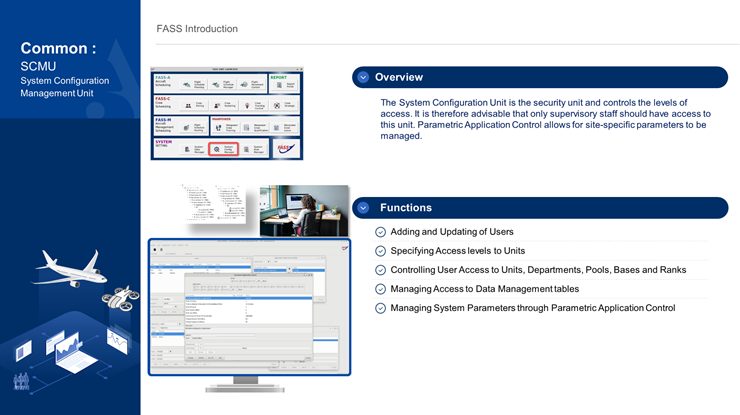Toggle checkmark for Parametric Application Control item
Screen dimensions: 740x415
click(380, 308)
